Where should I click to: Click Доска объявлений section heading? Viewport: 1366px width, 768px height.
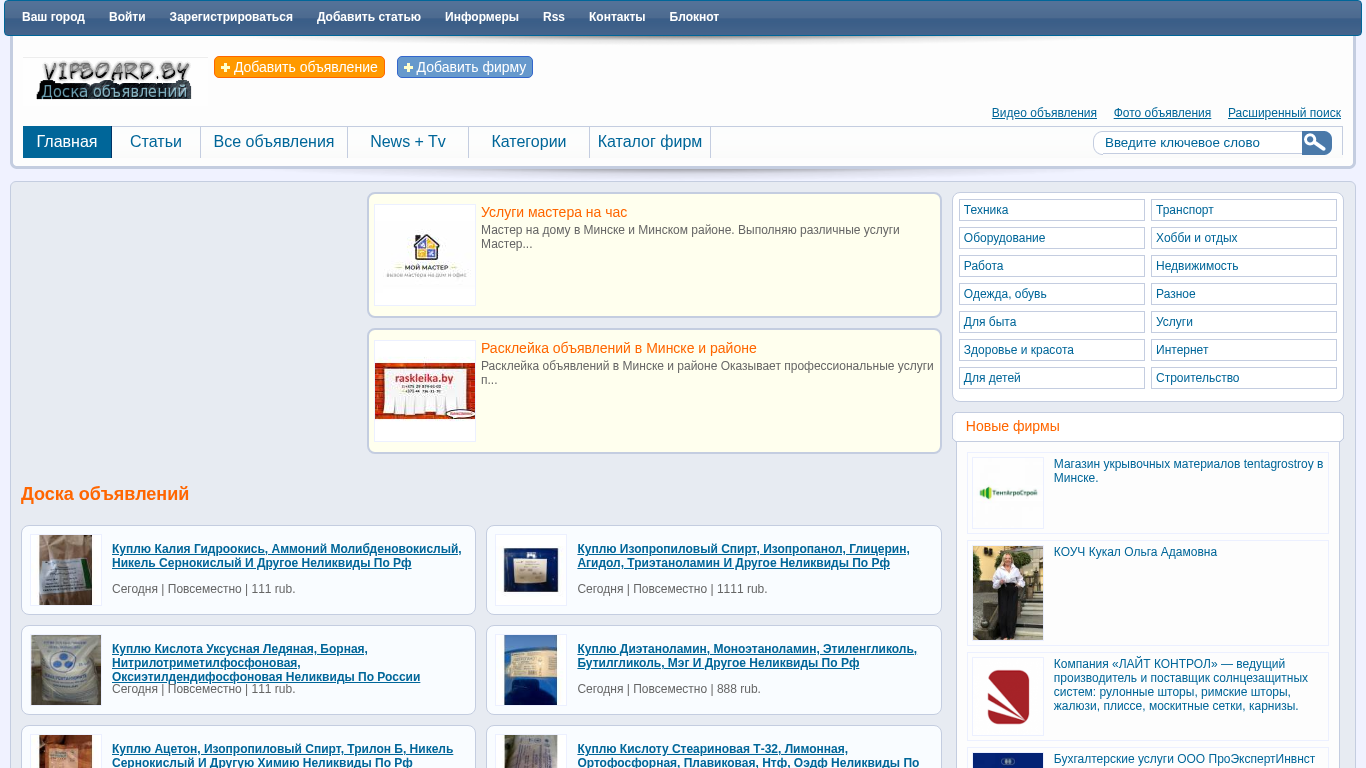(x=105, y=494)
